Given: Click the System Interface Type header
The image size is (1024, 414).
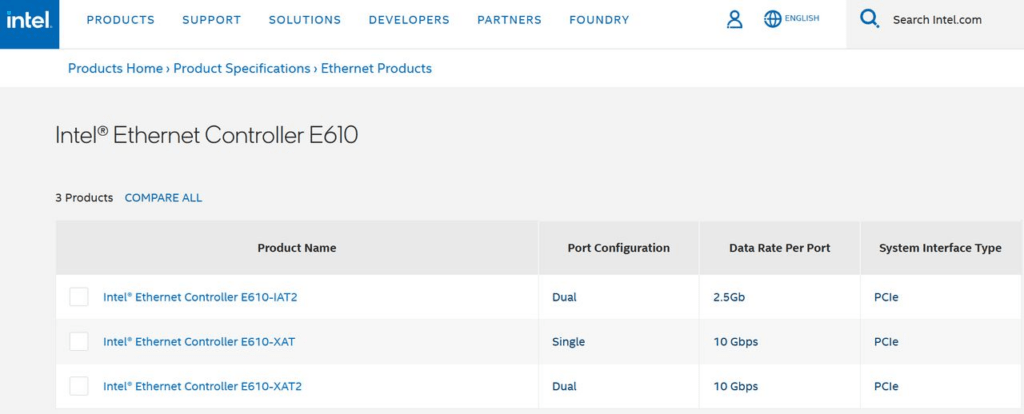Looking at the screenshot, I should [940, 248].
